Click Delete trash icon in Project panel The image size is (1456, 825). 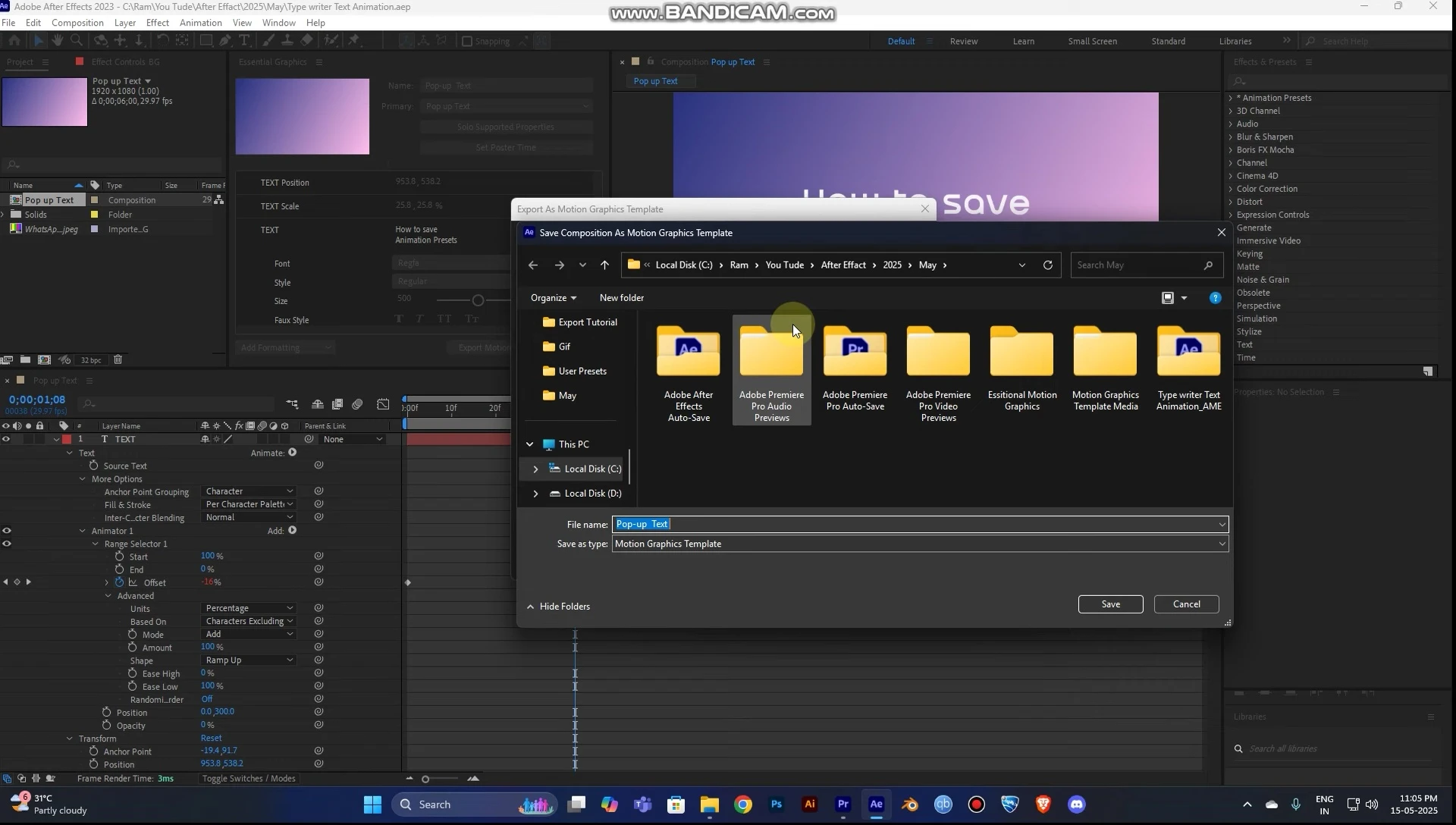[118, 359]
